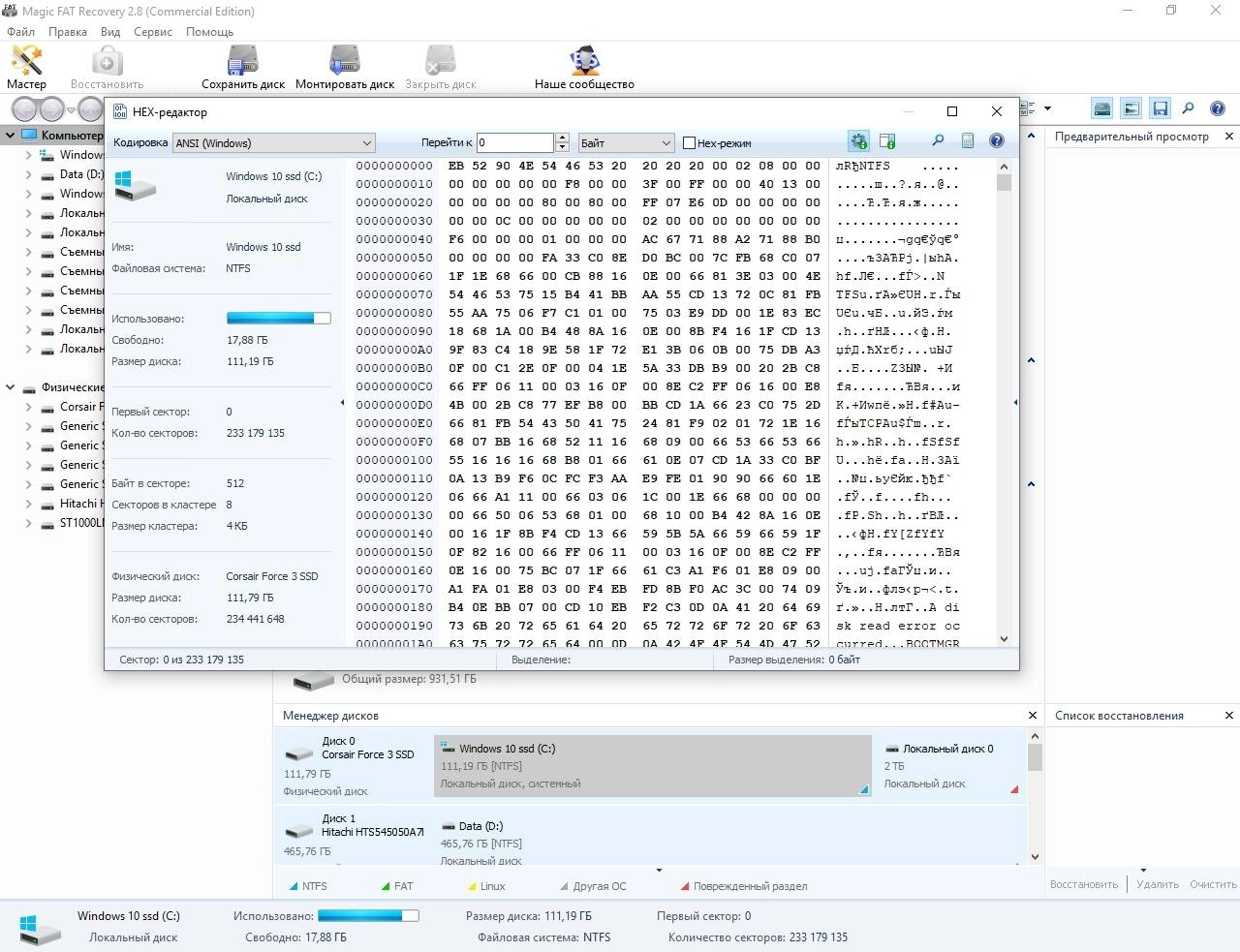Click main window search magnifier icon

pyautogui.click(x=1189, y=108)
